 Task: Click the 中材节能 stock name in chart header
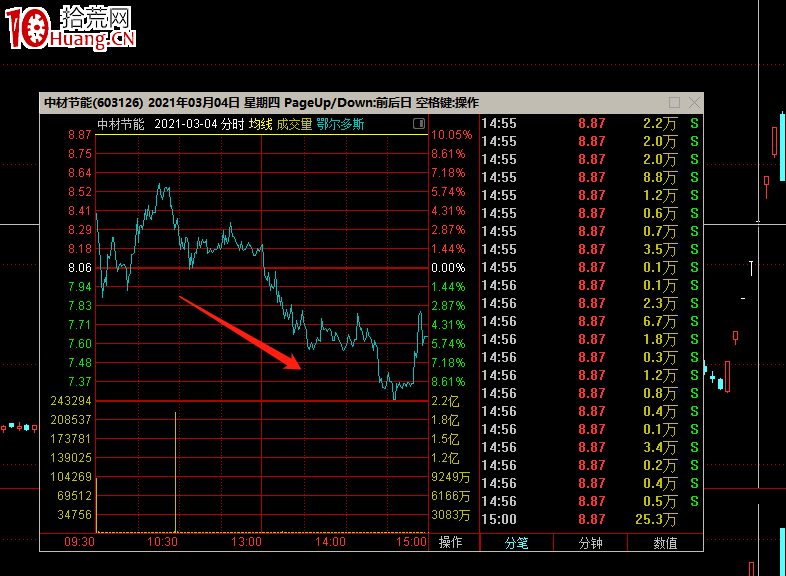(x=120, y=124)
